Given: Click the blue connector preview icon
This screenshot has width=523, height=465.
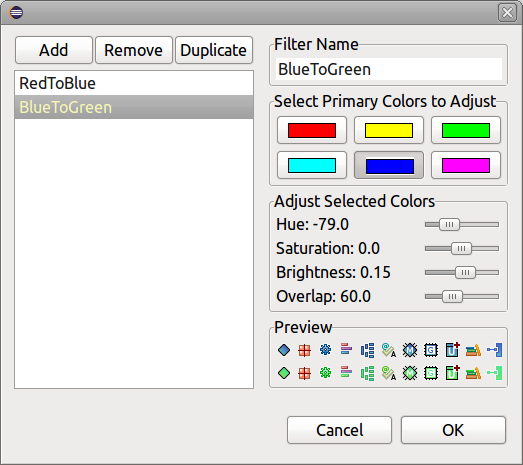Looking at the screenshot, I should point(495,350).
